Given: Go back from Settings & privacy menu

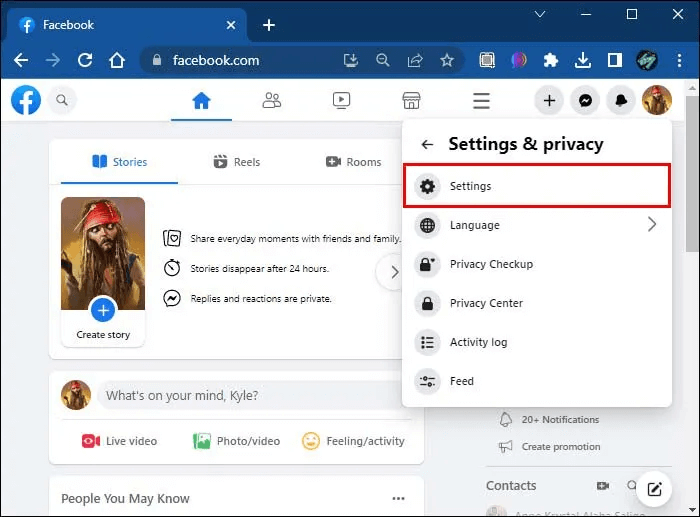Looking at the screenshot, I should pos(427,144).
